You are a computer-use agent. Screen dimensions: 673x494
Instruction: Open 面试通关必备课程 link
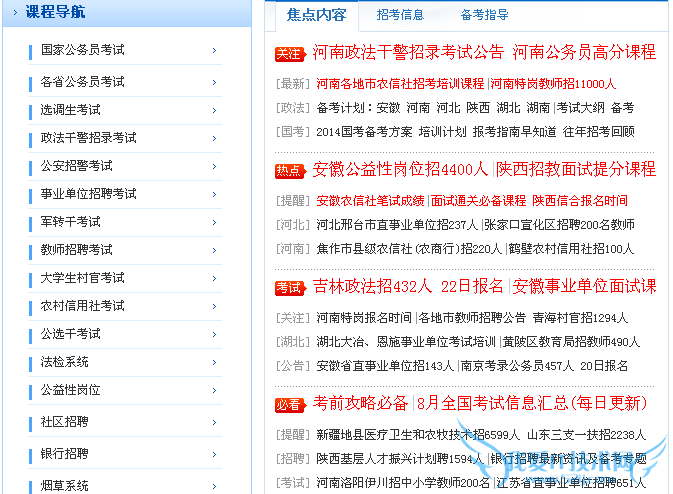click(479, 201)
